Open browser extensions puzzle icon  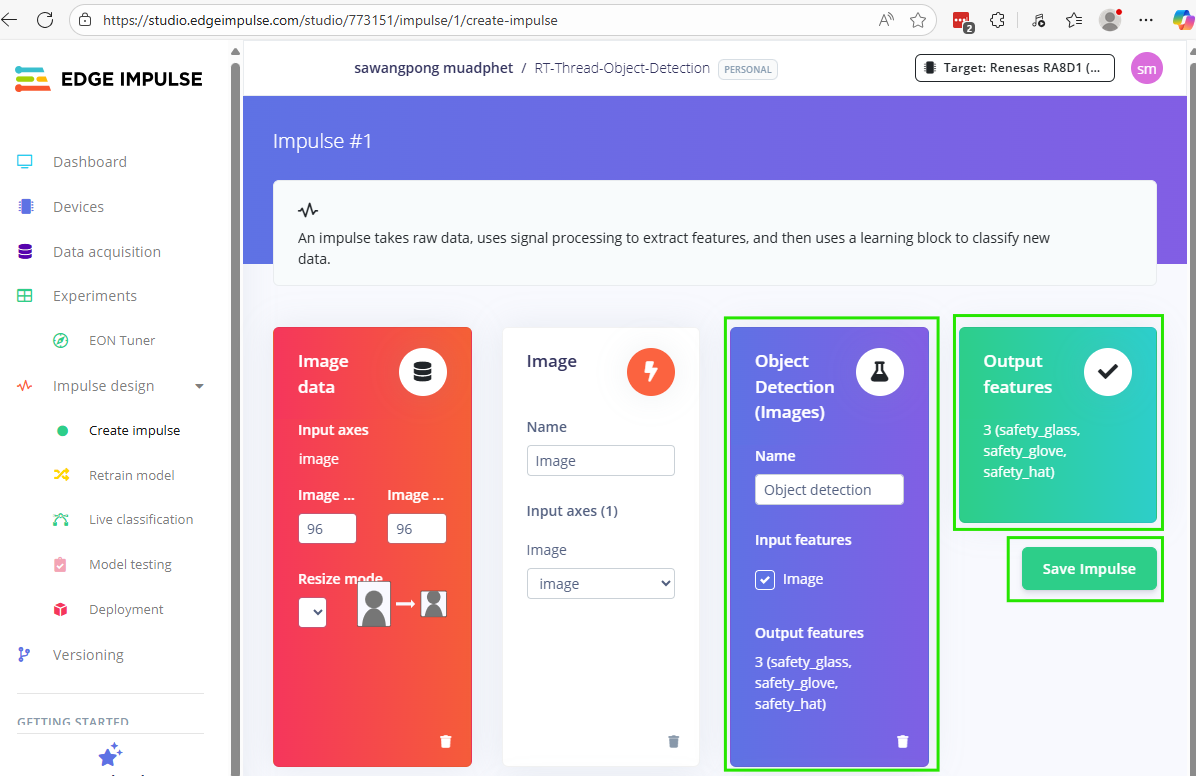pyautogui.click(x=997, y=20)
